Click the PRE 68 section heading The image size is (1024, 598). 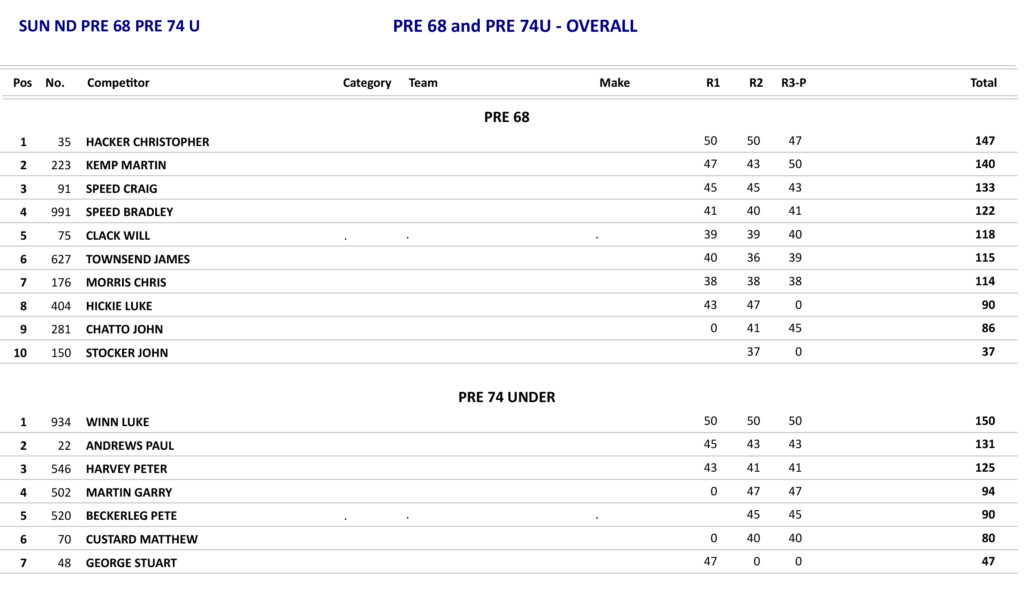click(506, 117)
